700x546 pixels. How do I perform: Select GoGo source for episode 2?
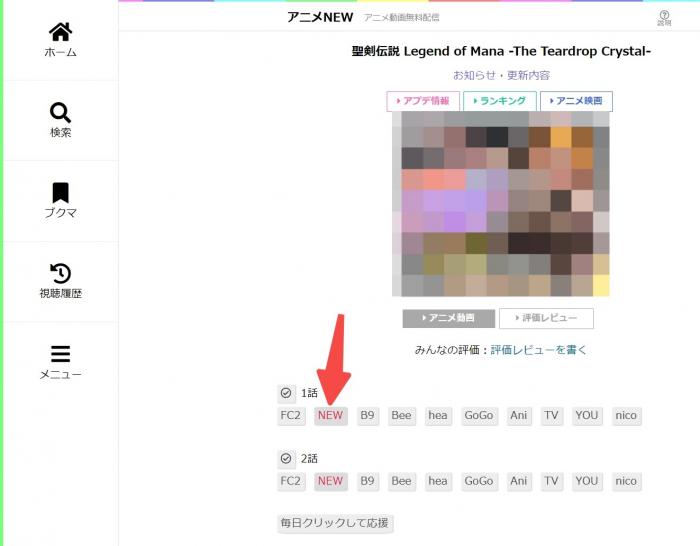point(479,481)
